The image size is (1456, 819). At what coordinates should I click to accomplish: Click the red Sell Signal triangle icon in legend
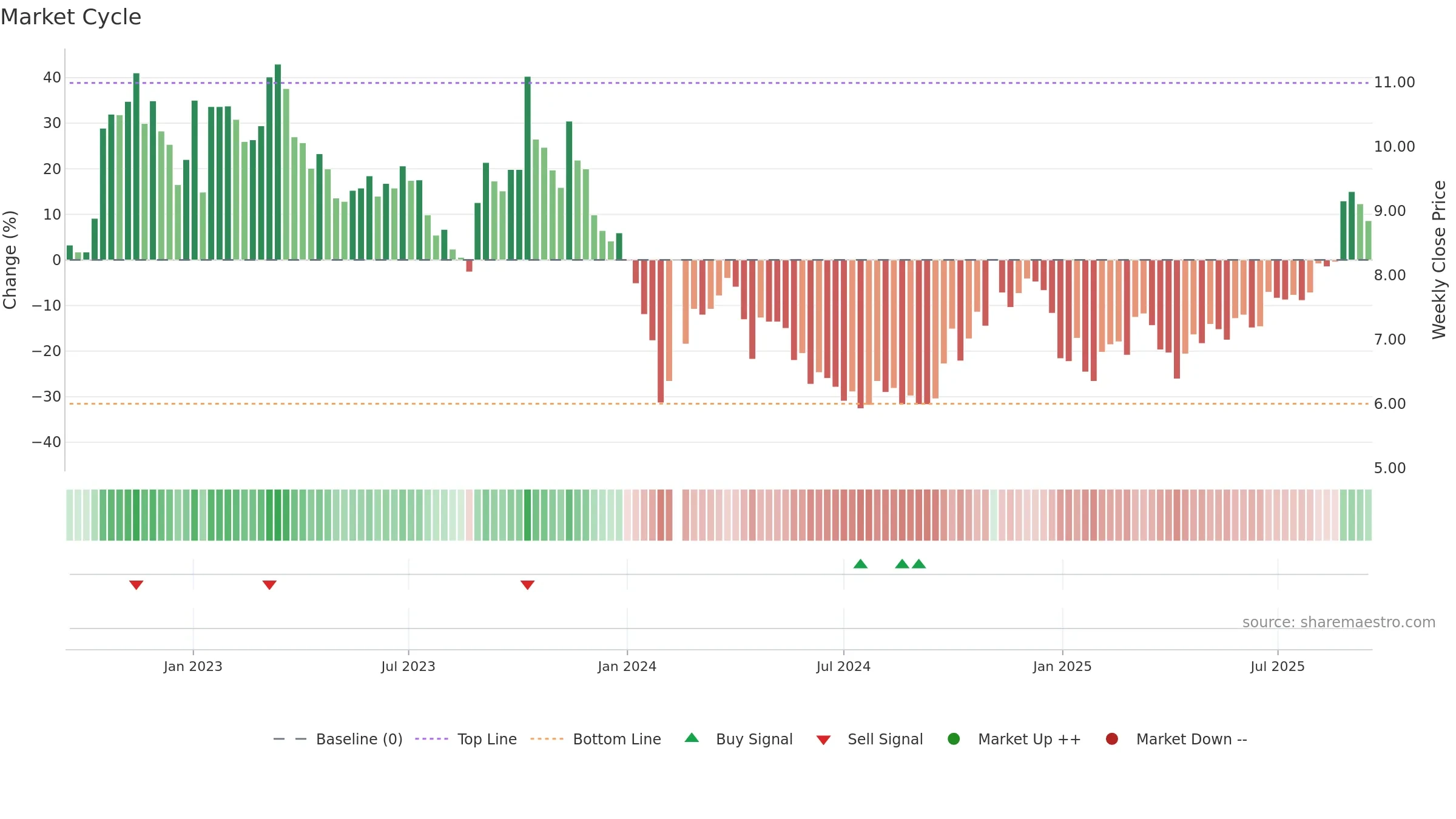823,740
